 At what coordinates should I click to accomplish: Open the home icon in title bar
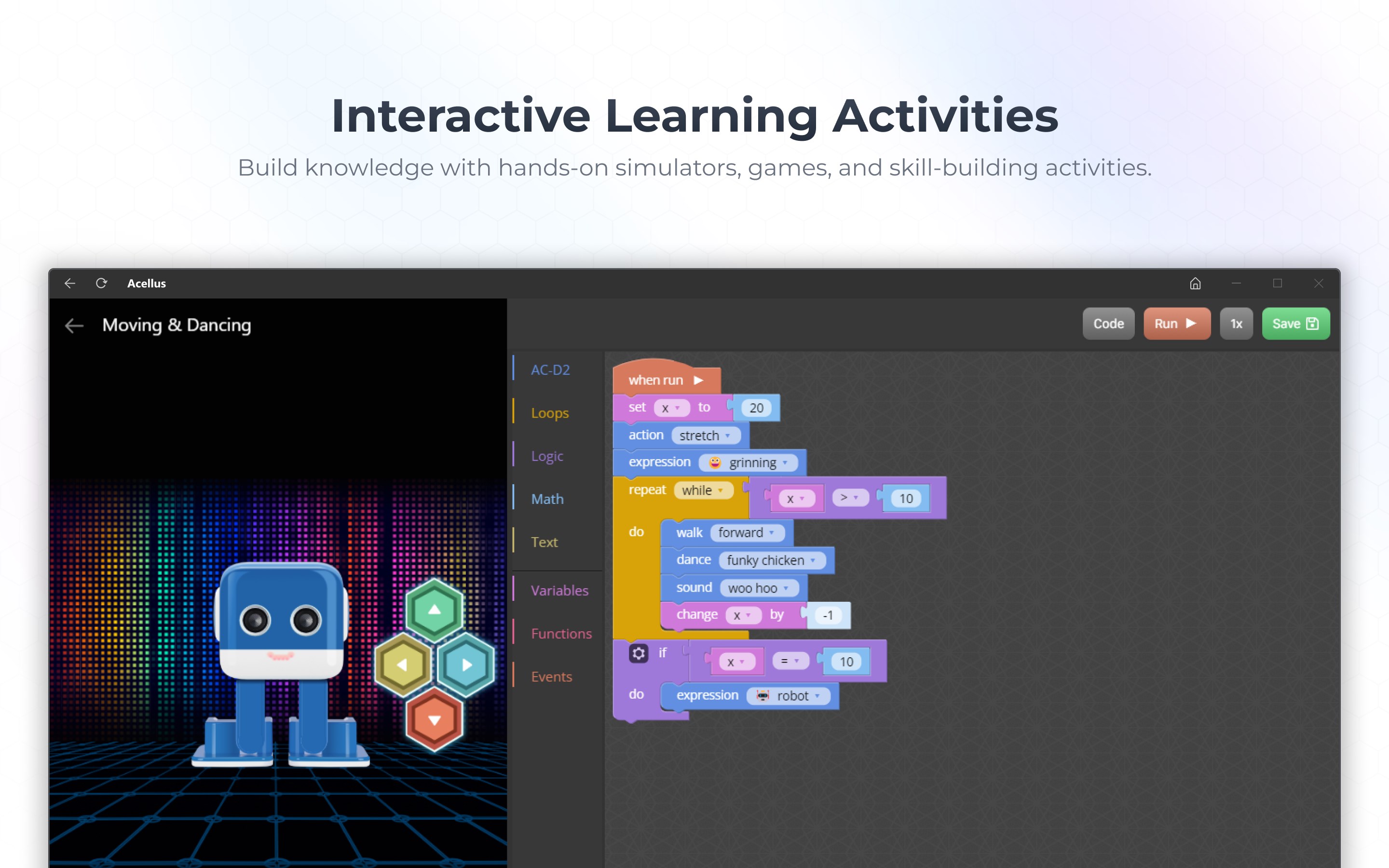(x=1195, y=284)
